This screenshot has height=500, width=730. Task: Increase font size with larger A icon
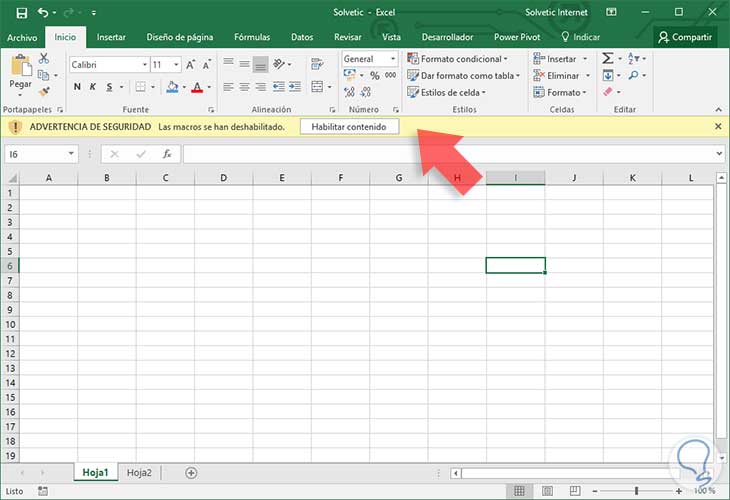(190, 65)
